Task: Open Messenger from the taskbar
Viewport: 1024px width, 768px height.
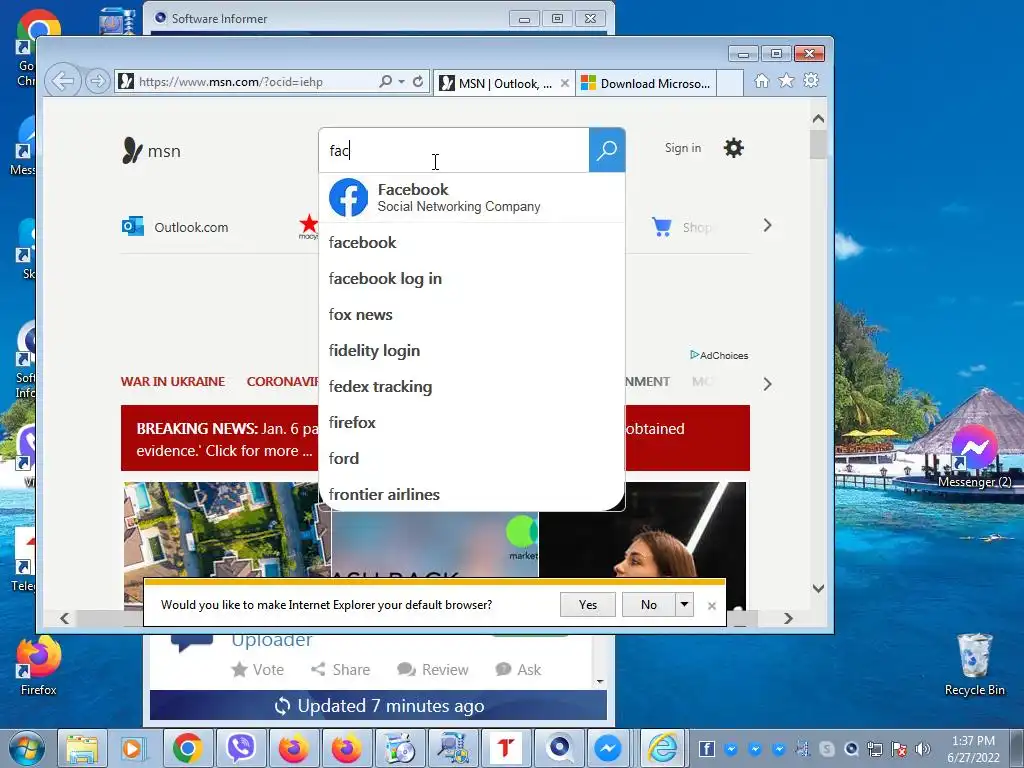Action: [x=607, y=748]
